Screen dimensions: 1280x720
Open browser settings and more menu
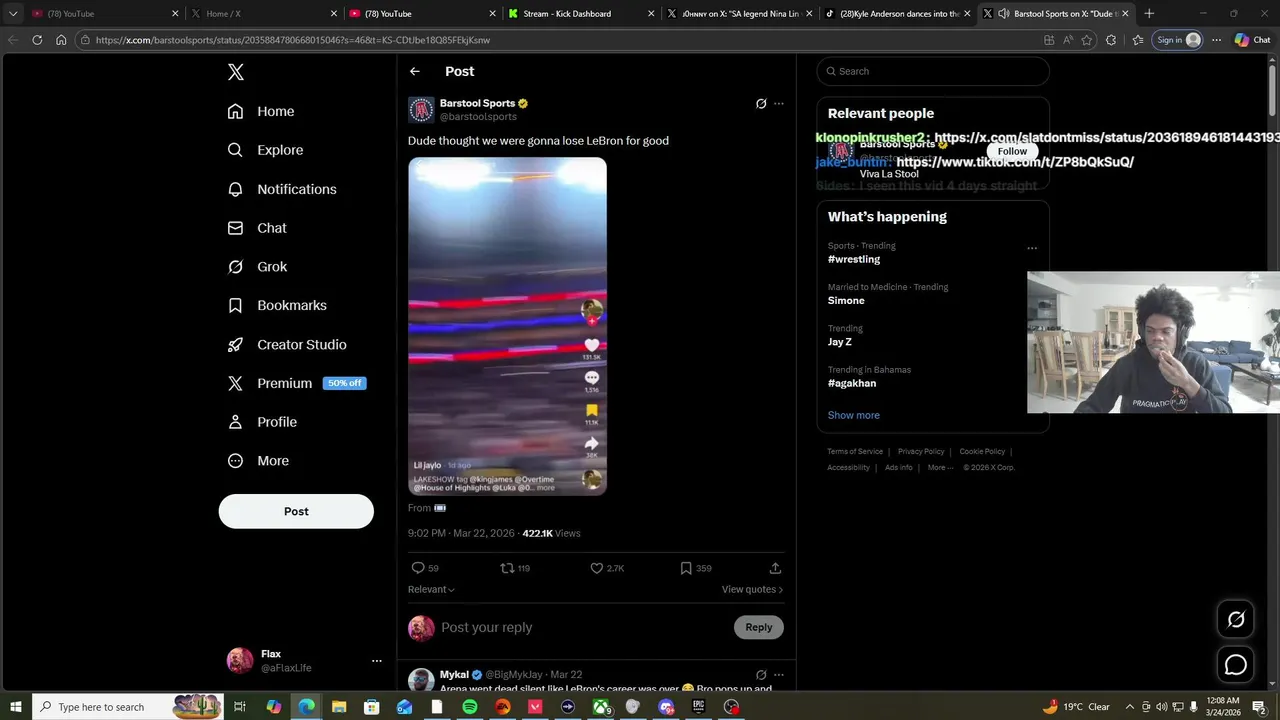point(1216,40)
